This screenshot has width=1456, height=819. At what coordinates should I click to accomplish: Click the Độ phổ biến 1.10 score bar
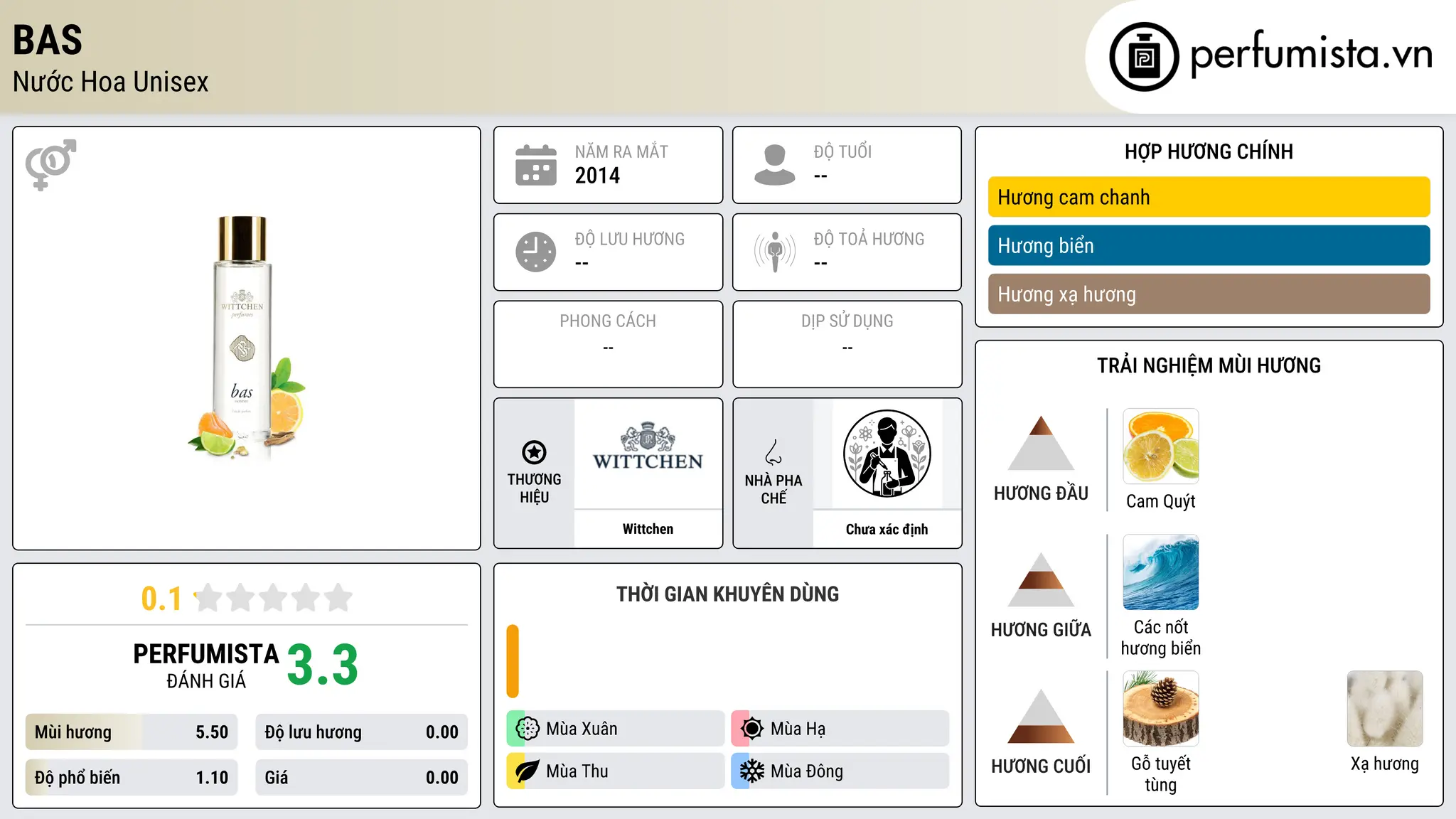132,778
